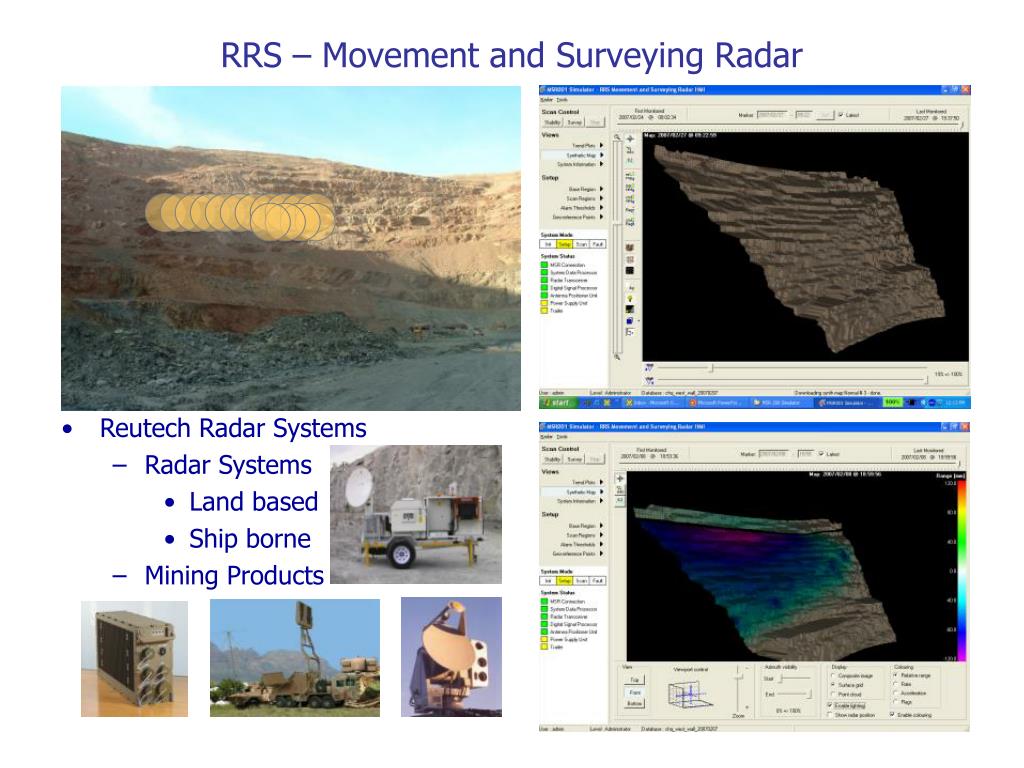Image resolution: width=1024 pixels, height=768 pixels.
Task: Switch System Mode to Scan in upper window
Action: coord(581,244)
